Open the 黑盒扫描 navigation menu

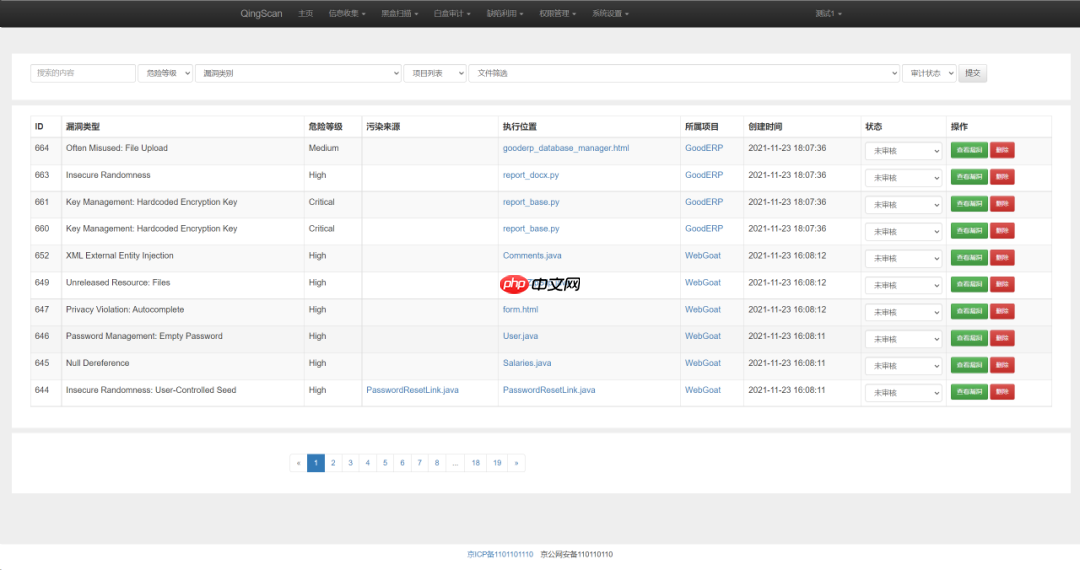click(x=399, y=14)
